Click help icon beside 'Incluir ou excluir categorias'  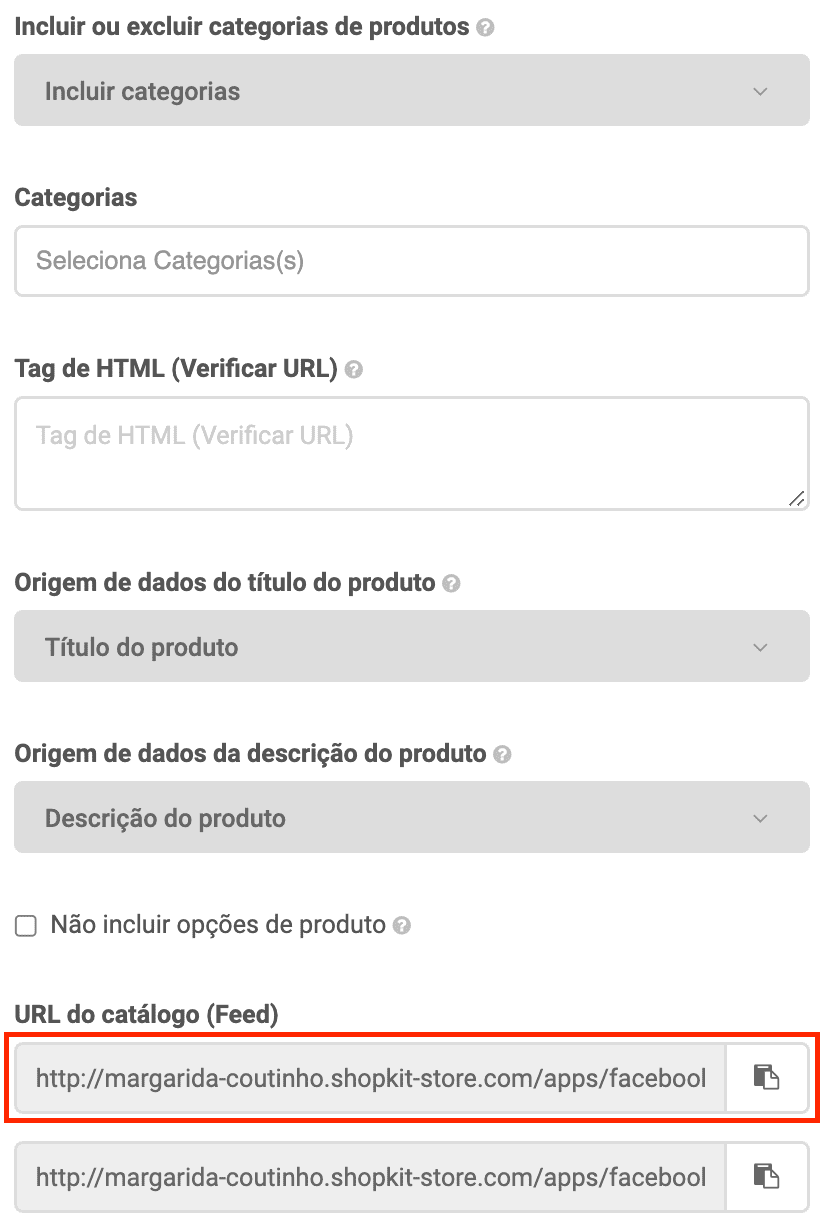[x=486, y=28]
